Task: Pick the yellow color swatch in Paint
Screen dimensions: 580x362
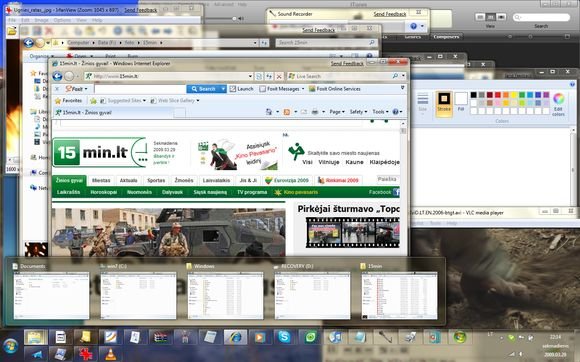Action: tap(514, 95)
